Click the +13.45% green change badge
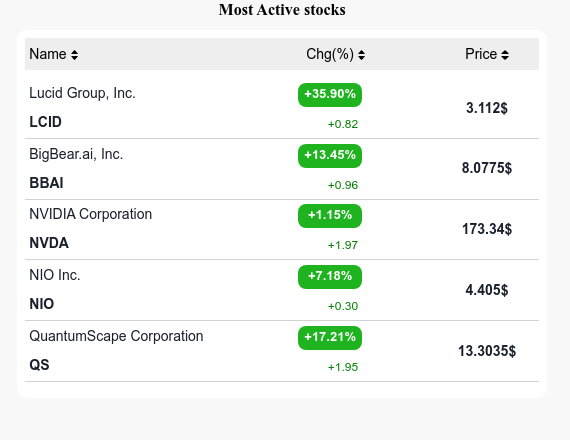The width and height of the screenshot is (570, 440). coord(330,156)
